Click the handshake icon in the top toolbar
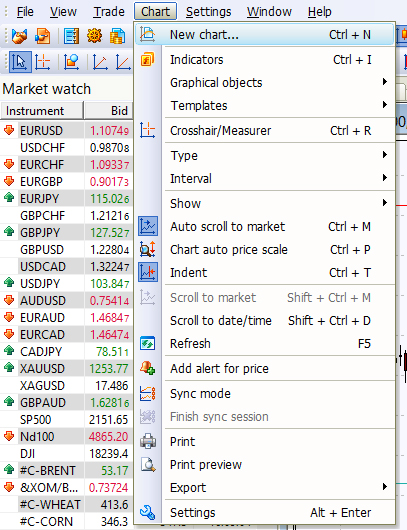 pyautogui.click(x=19, y=36)
